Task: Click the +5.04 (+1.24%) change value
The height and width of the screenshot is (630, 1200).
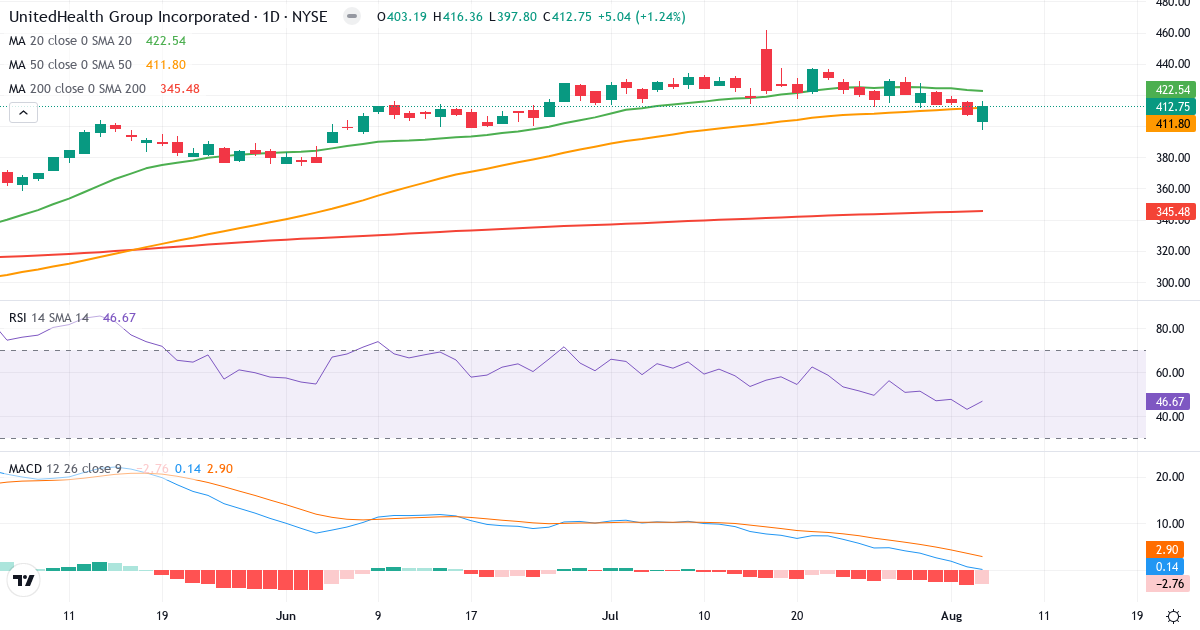Action: click(x=643, y=17)
